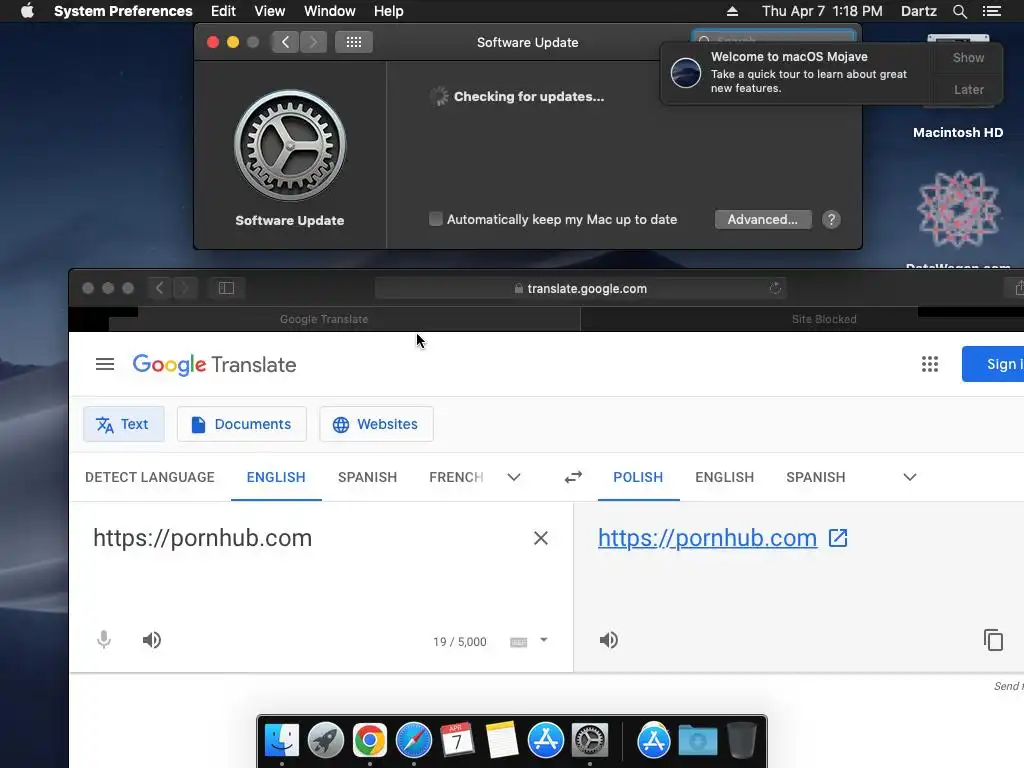Click the Websites translation button

point(376,424)
